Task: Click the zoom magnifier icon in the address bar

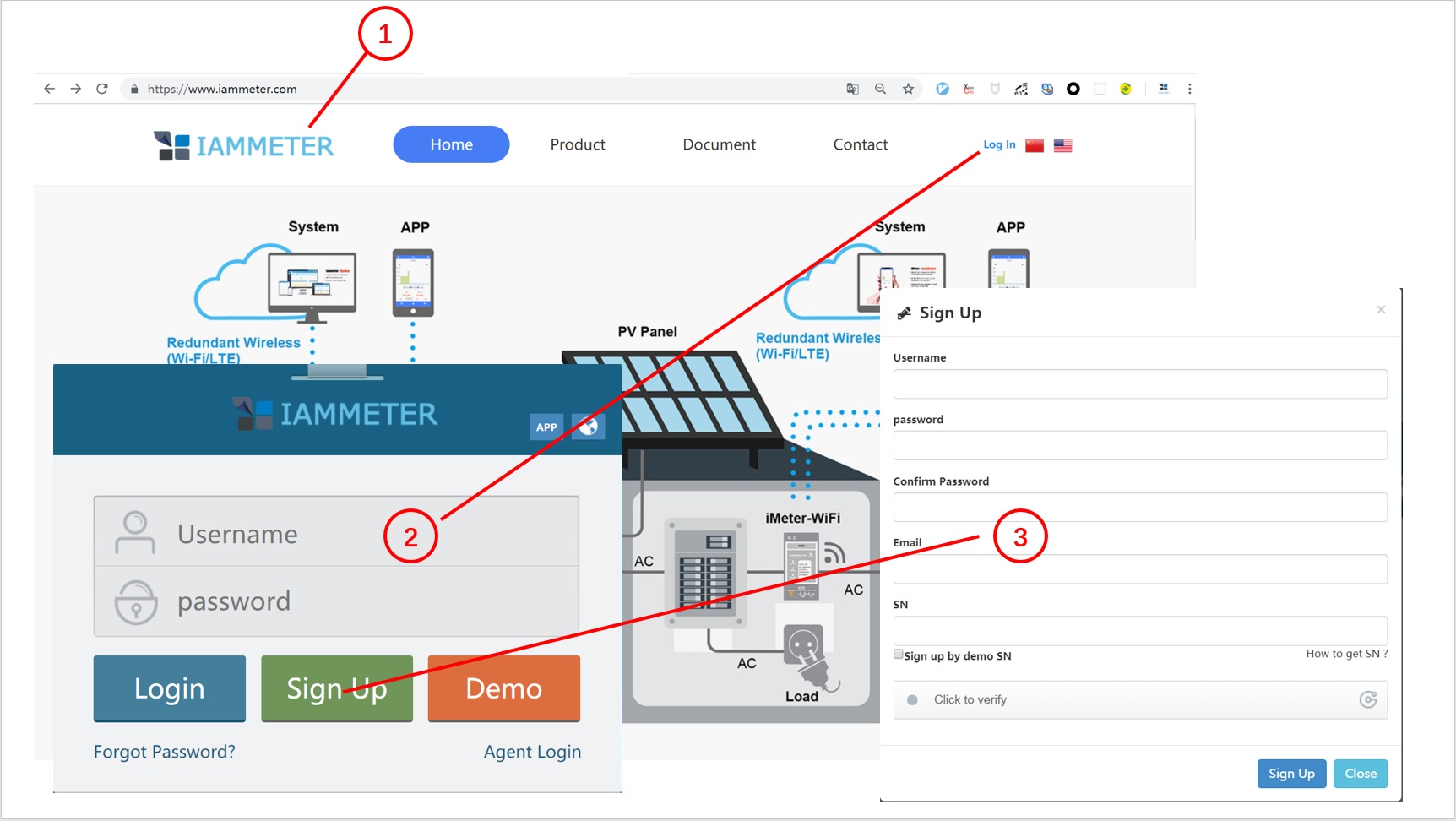Action: (x=880, y=89)
